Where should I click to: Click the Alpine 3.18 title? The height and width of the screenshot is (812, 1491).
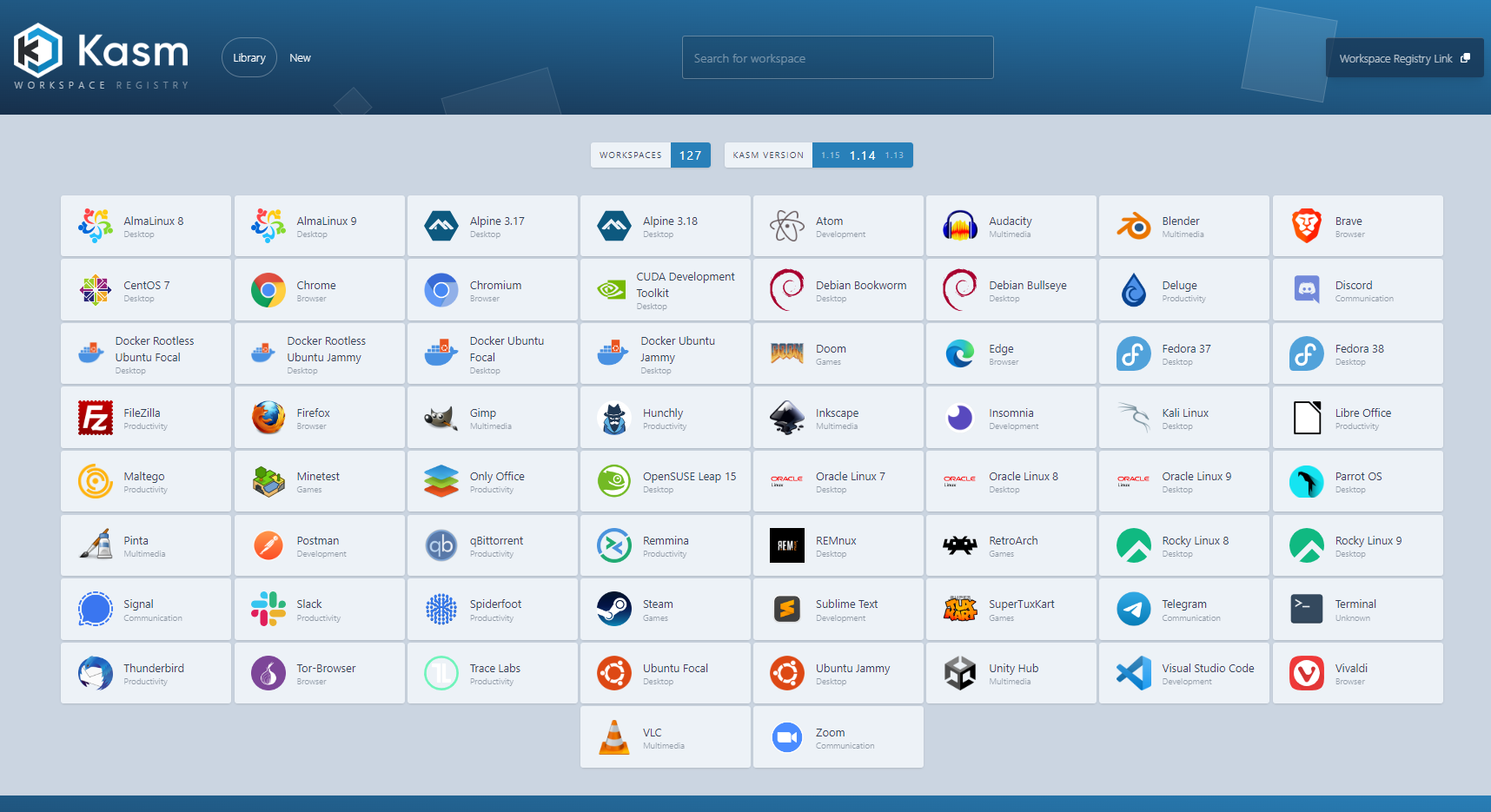coord(670,221)
